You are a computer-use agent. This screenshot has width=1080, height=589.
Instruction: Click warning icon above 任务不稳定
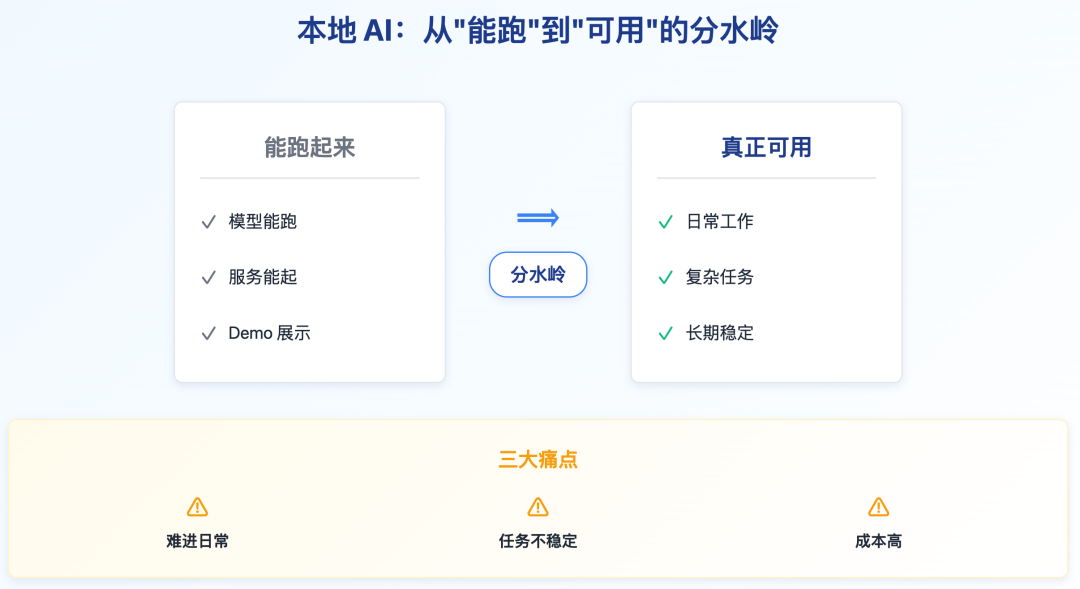[x=538, y=507]
